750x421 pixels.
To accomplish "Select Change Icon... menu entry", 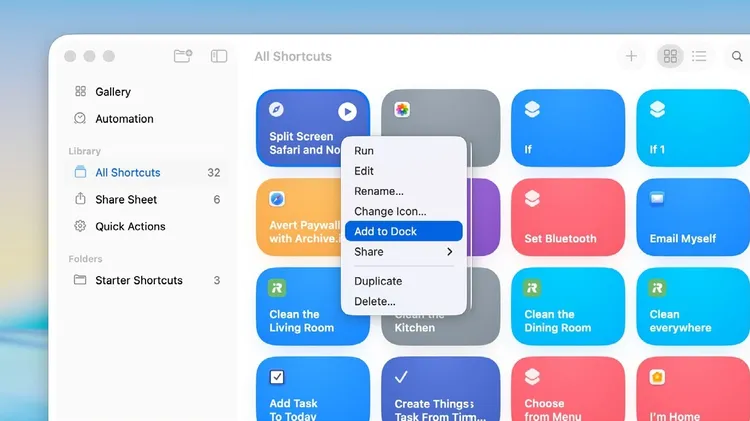I will point(390,212).
